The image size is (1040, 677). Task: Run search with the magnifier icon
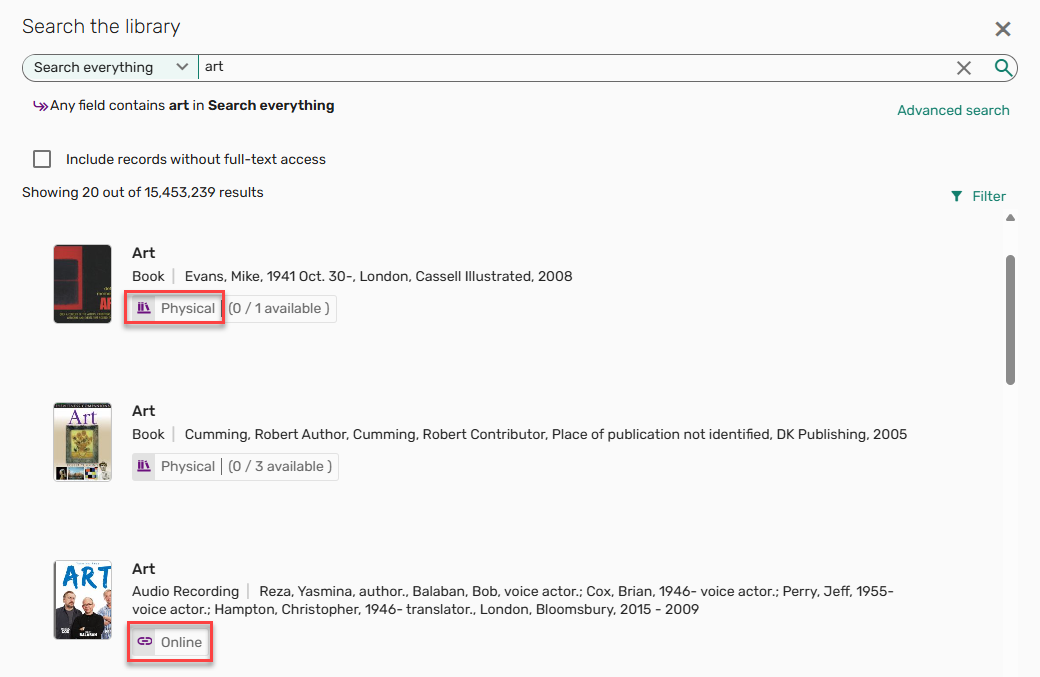(x=1003, y=68)
